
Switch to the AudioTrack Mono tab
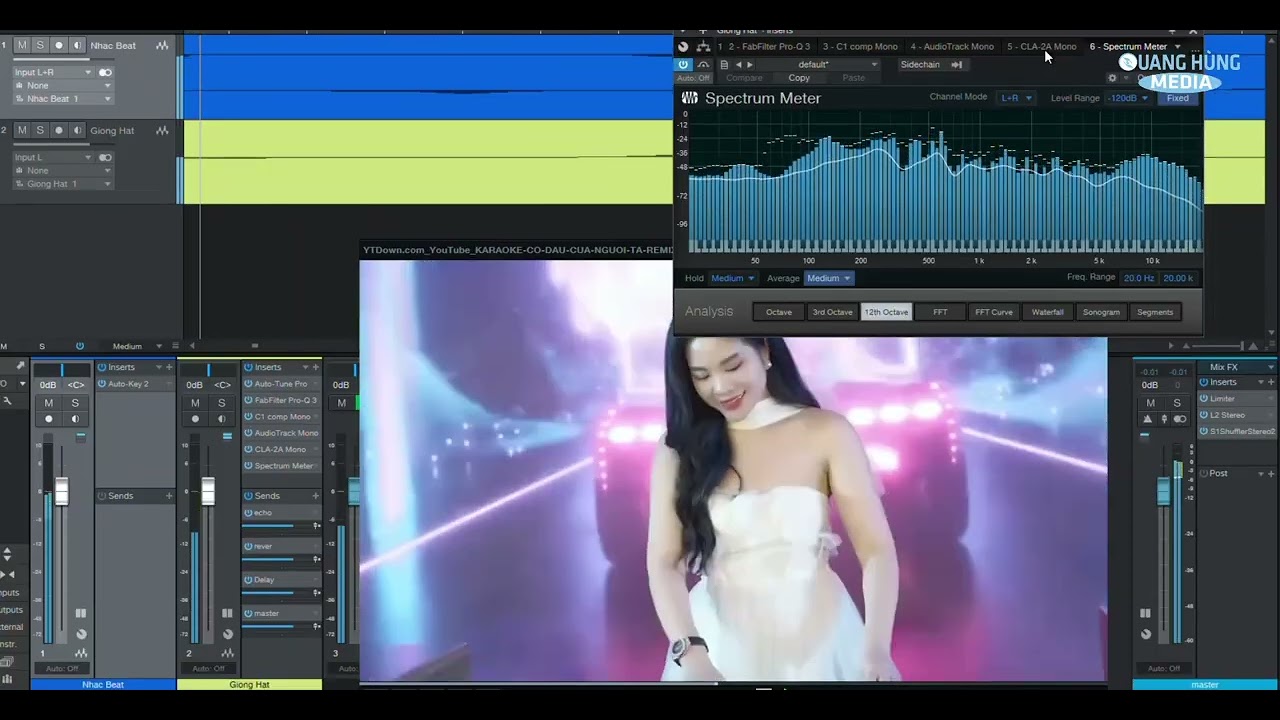pos(952,47)
